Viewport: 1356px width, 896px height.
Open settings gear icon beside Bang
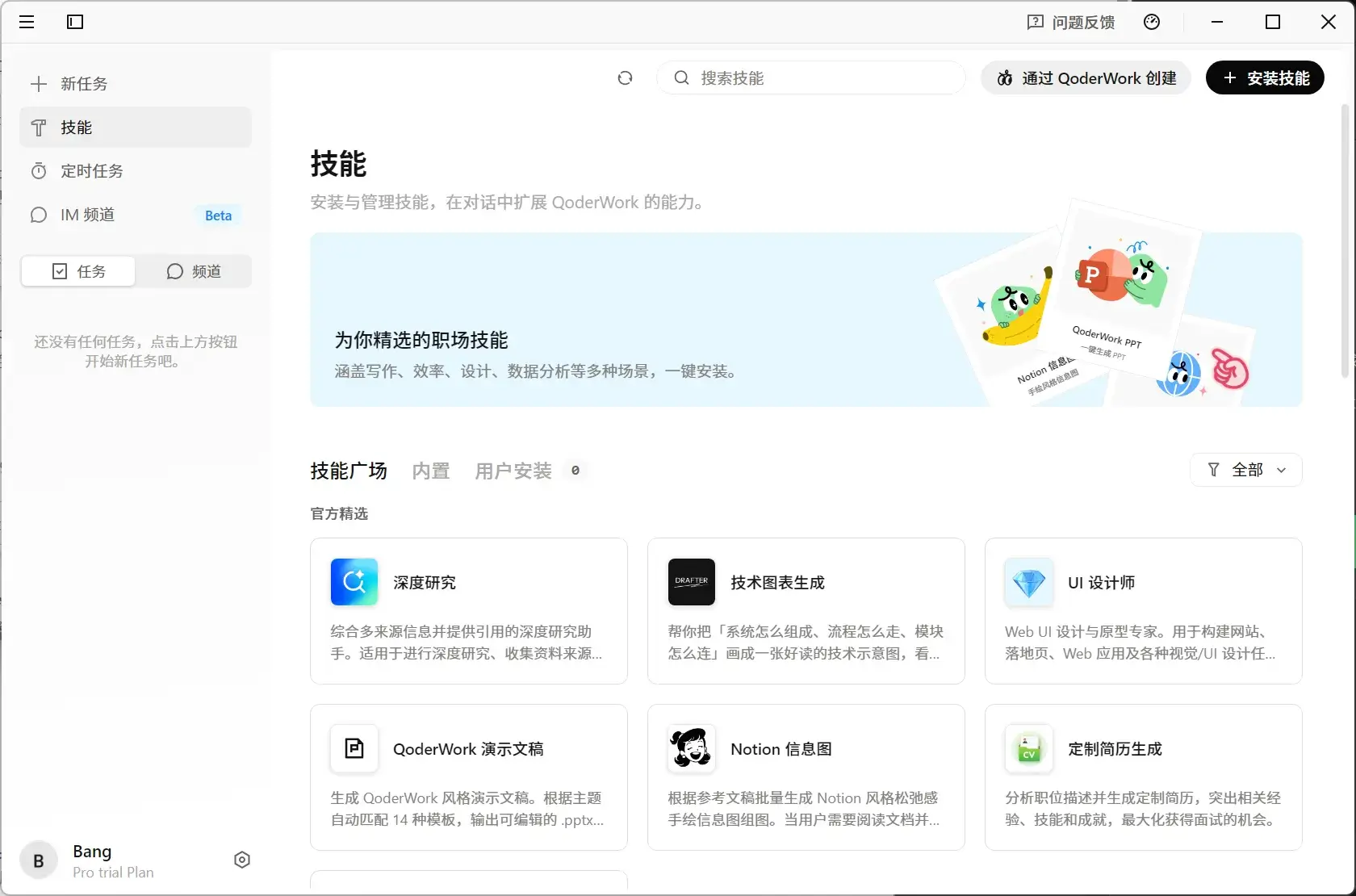242,860
